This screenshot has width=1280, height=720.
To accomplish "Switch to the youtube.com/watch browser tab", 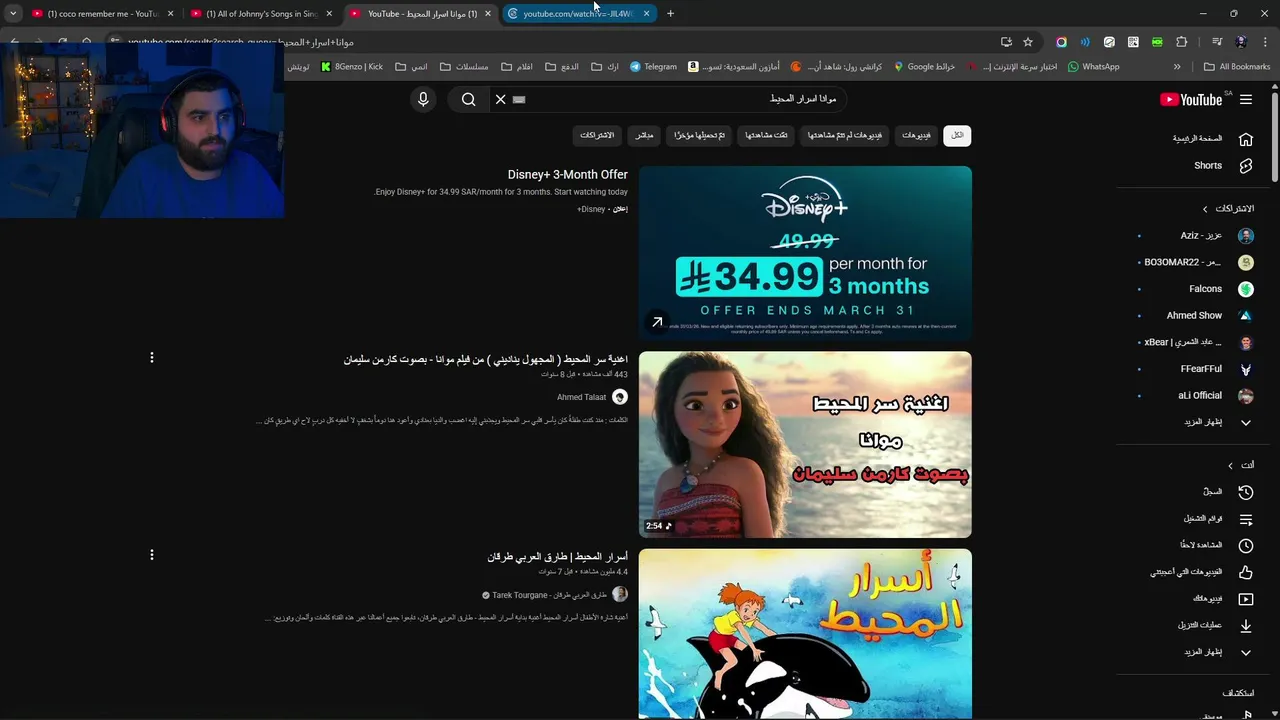I will [x=578, y=14].
